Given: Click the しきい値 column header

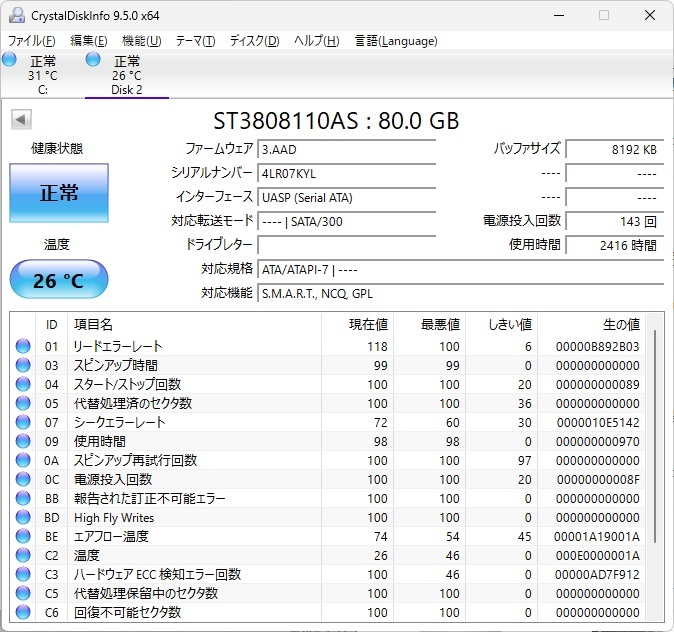Looking at the screenshot, I should click(502, 324).
